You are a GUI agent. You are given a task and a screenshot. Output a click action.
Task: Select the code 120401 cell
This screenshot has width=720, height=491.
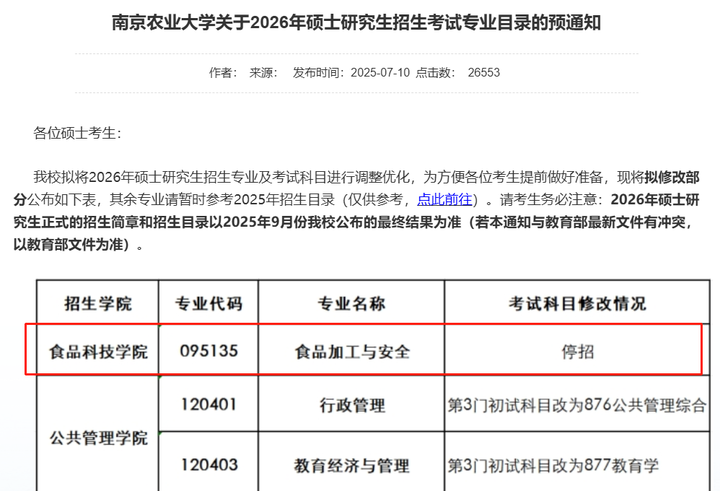pyautogui.click(x=208, y=404)
